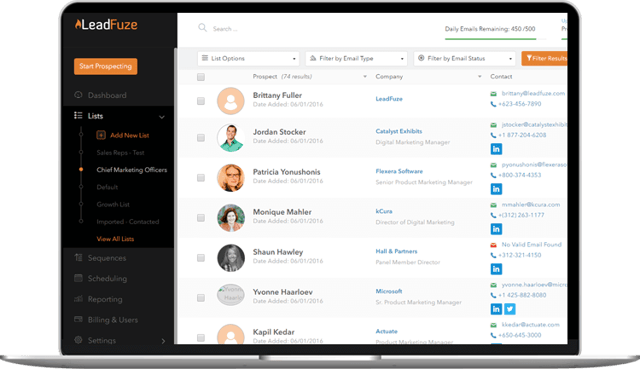This screenshot has width=640, height=369.
Task: Click the Reporting chart icon
Action: [x=78, y=299]
